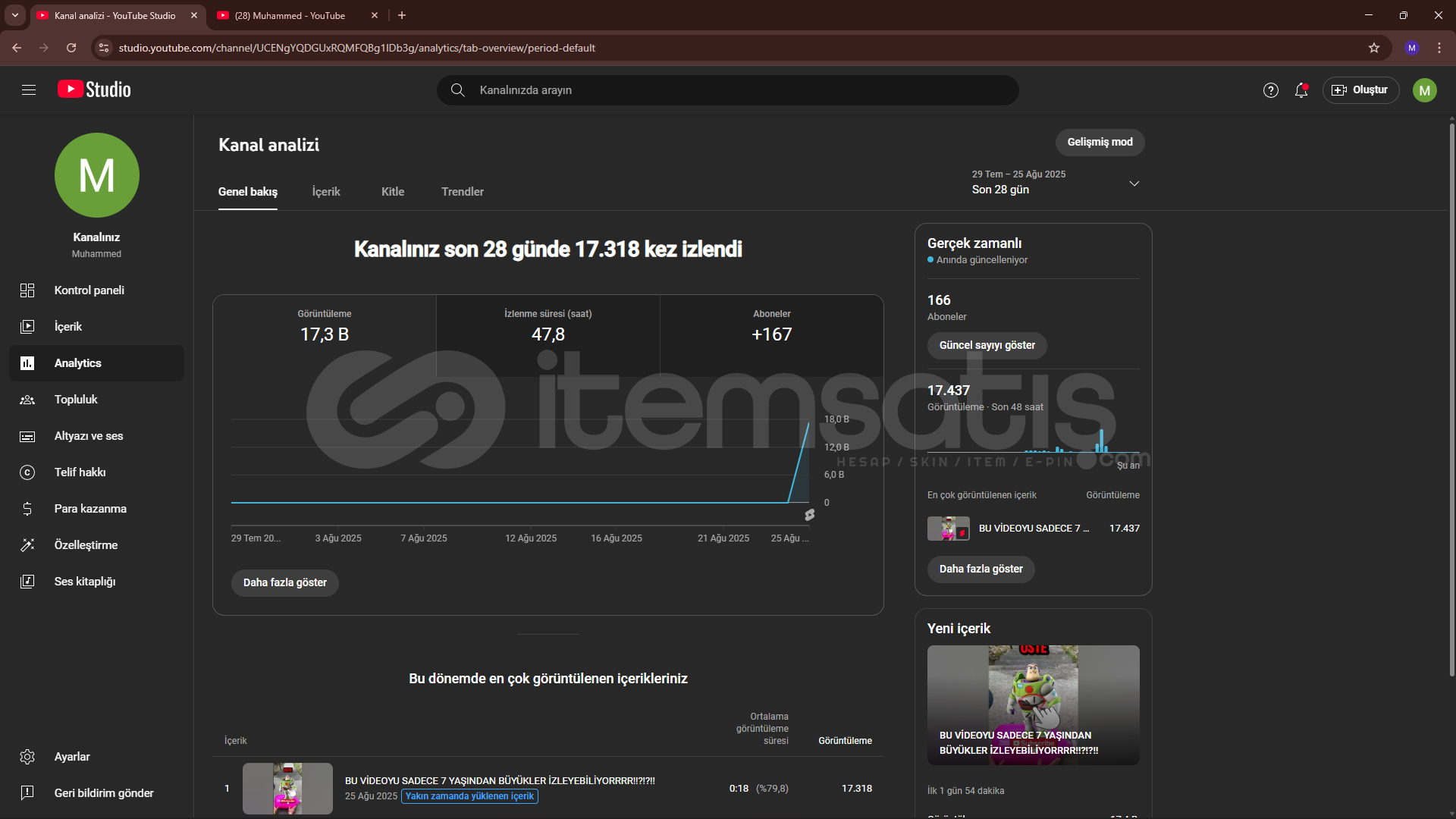The width and height of the screenshot is (1456, 819).
Task: Click the Altyazı ve ses subtitles icon
Action: pyautogui.click(x=27, y=436)
